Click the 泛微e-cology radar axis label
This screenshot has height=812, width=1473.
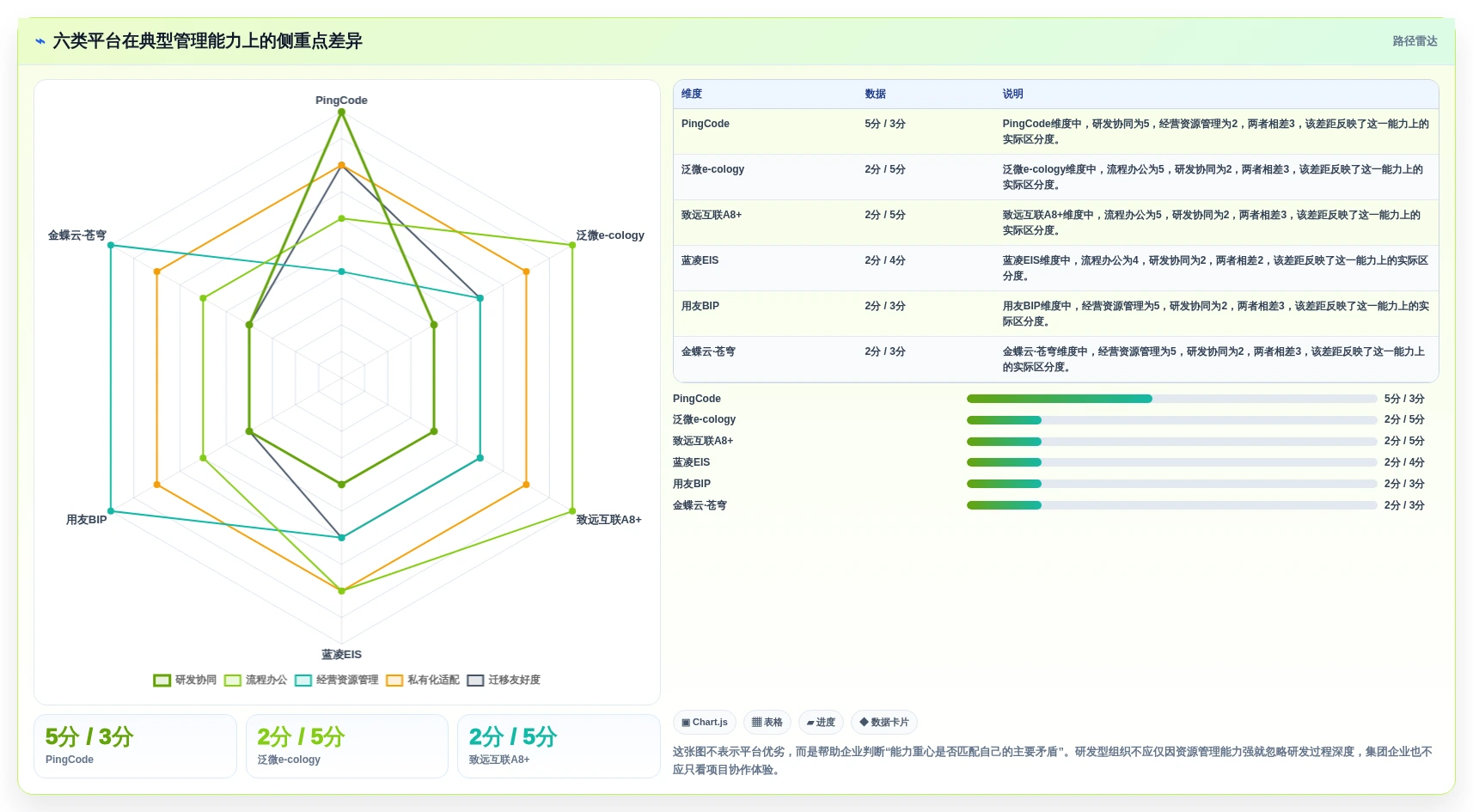[x=610, y=235]
